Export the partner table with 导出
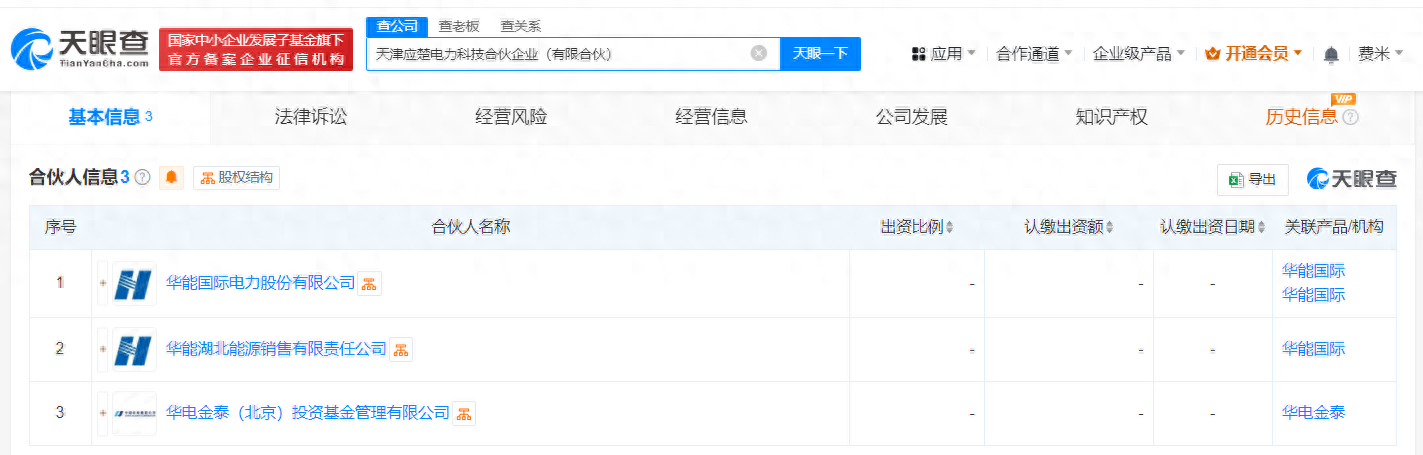 click(1253, 179)
